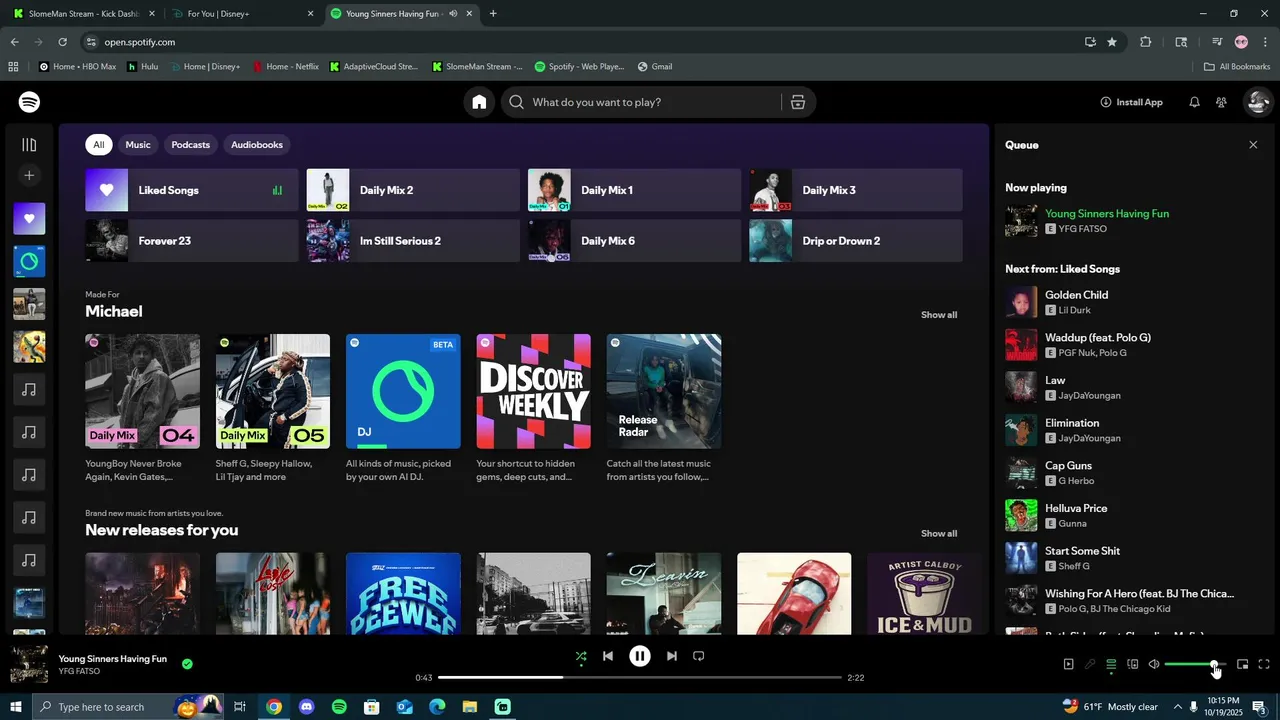This screenshot has width=1280, height=720.
Task: Adjust the volume slider
Action: pos(1195,664)
